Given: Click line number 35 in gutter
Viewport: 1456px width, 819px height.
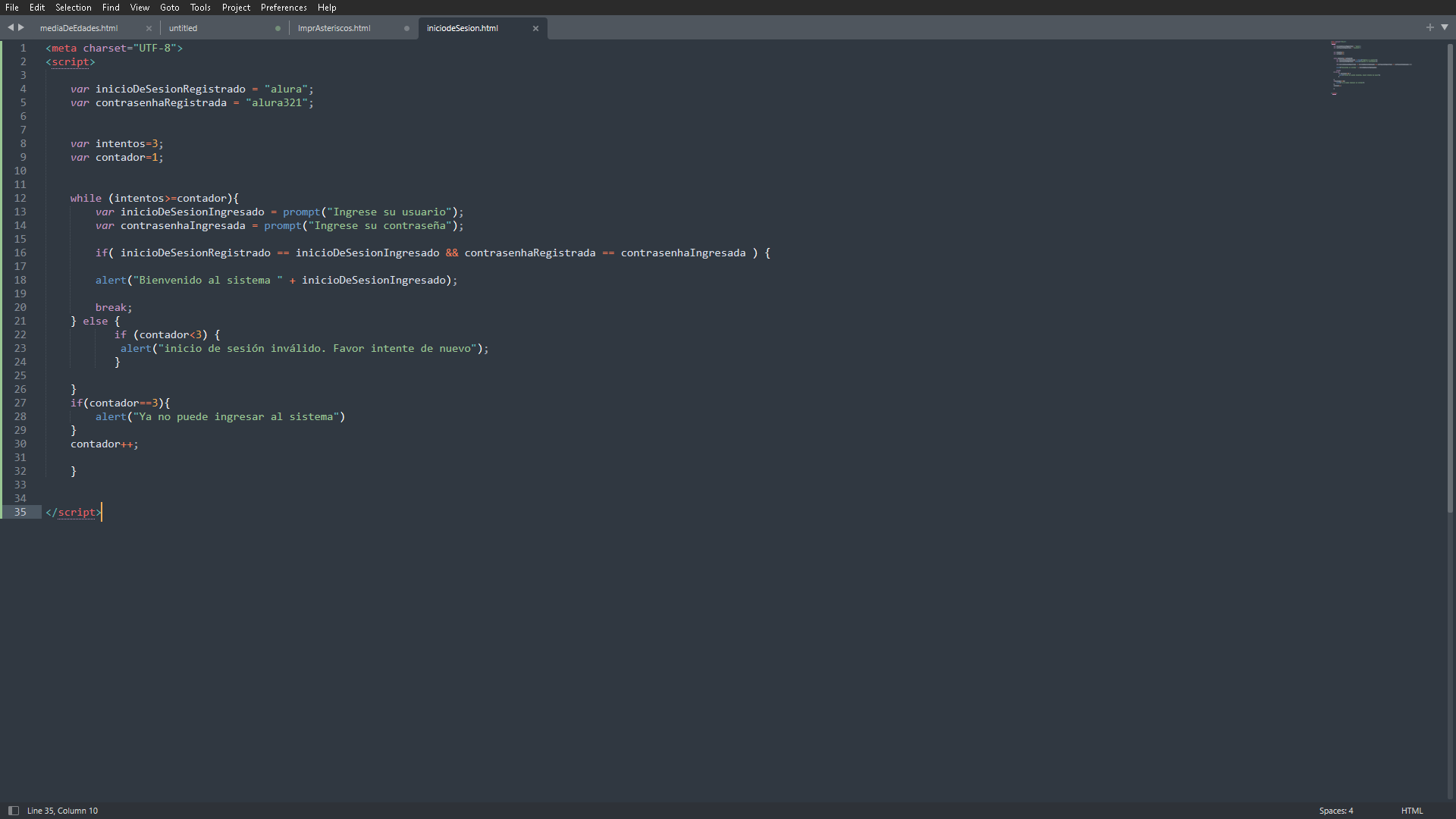Looking at the screenshot, I should 20,512.
